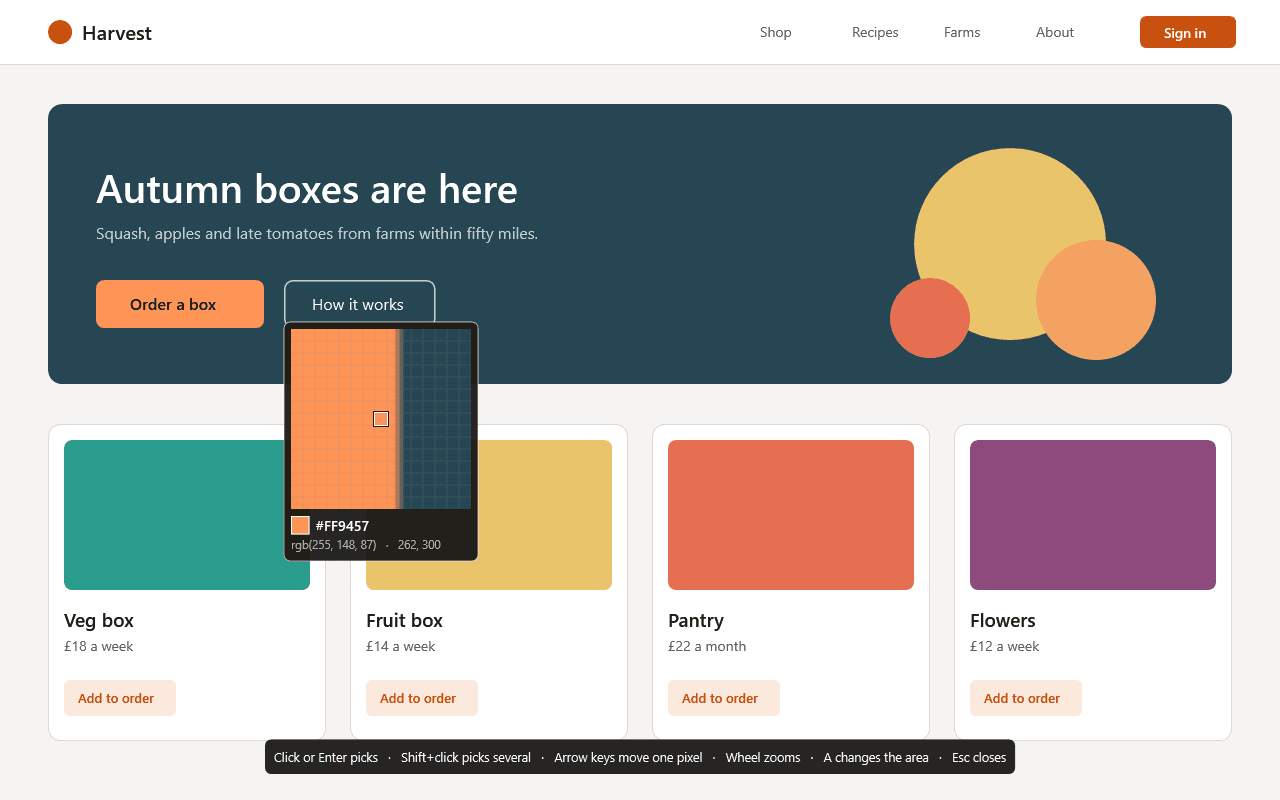Image resolution: width=1280 pixels, height=800 pixels.
Task: Click the £22 a month price
Action: pos(707,646)
